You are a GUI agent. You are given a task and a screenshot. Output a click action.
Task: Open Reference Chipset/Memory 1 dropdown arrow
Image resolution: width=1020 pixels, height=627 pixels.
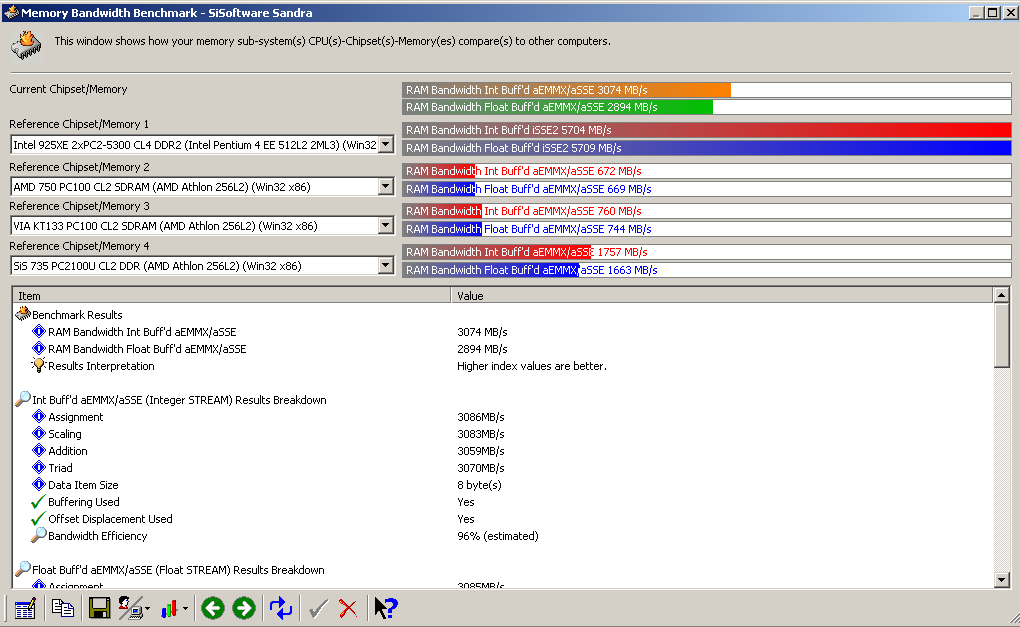tap(386, 144)
